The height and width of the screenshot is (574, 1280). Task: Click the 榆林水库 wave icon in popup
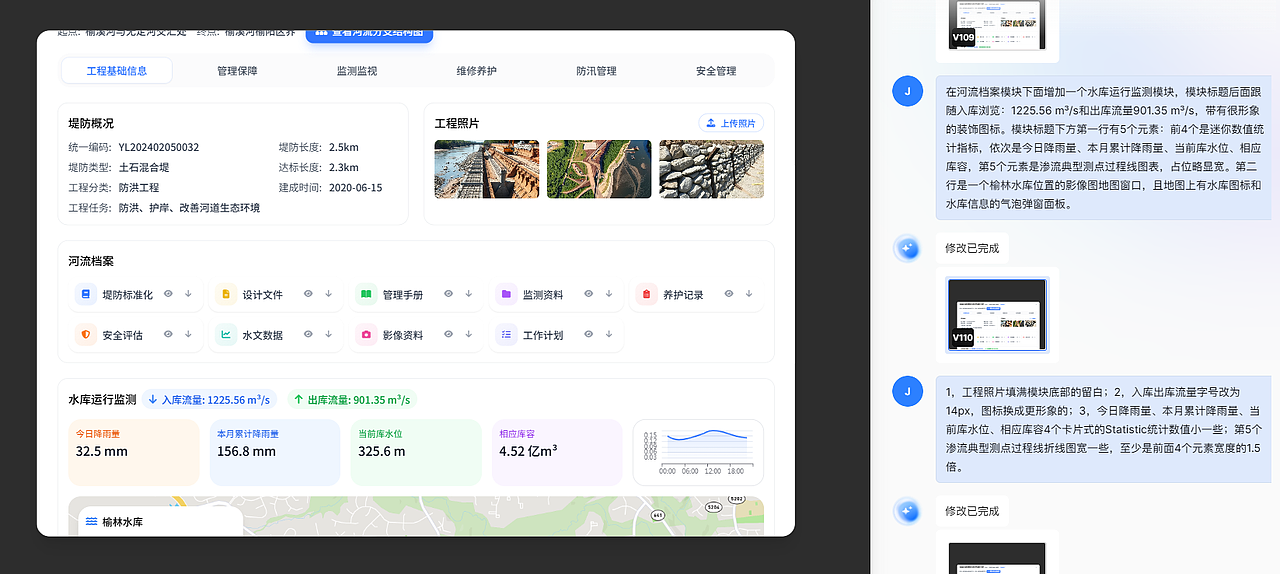pos(92,522)
